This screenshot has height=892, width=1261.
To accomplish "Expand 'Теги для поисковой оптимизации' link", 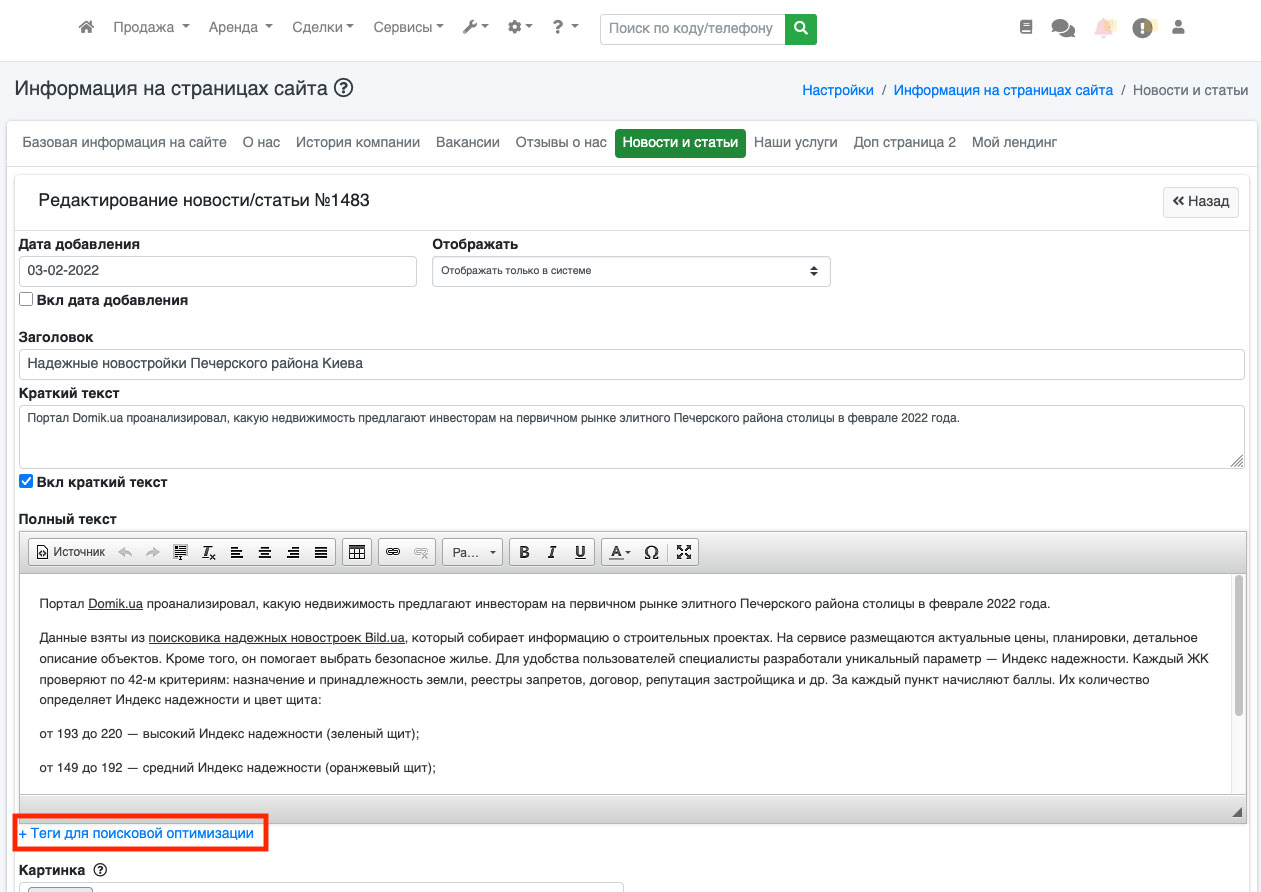I will (x=136, y=833).
